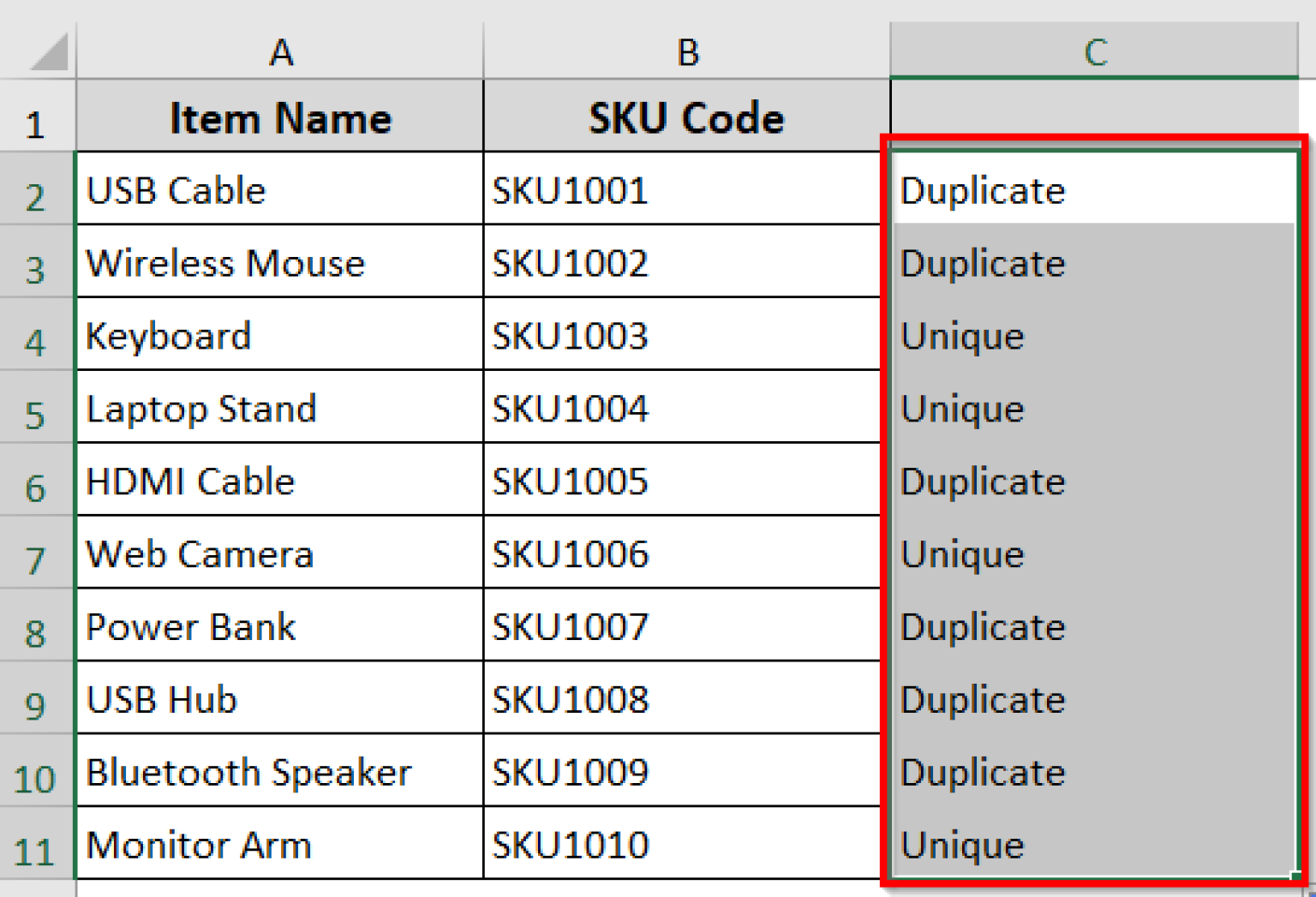The height and width of the screenshot is (897, 1316).
Task: Select the Unique cell beside Keyboard
Action: pyautogui.click(x=1094, y=336)
